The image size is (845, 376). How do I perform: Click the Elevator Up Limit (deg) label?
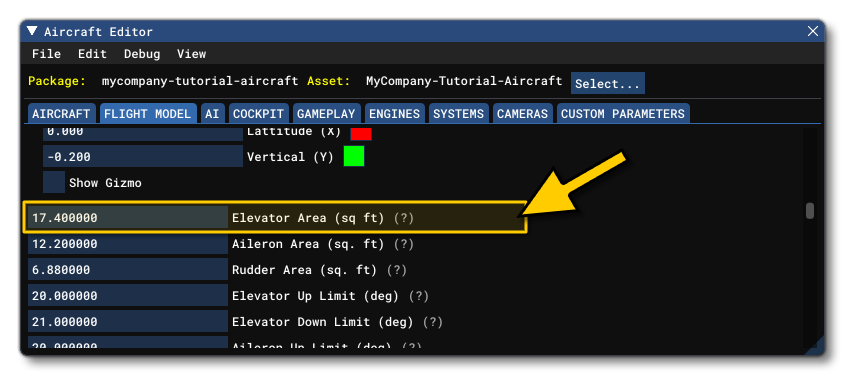coord(315,296)
